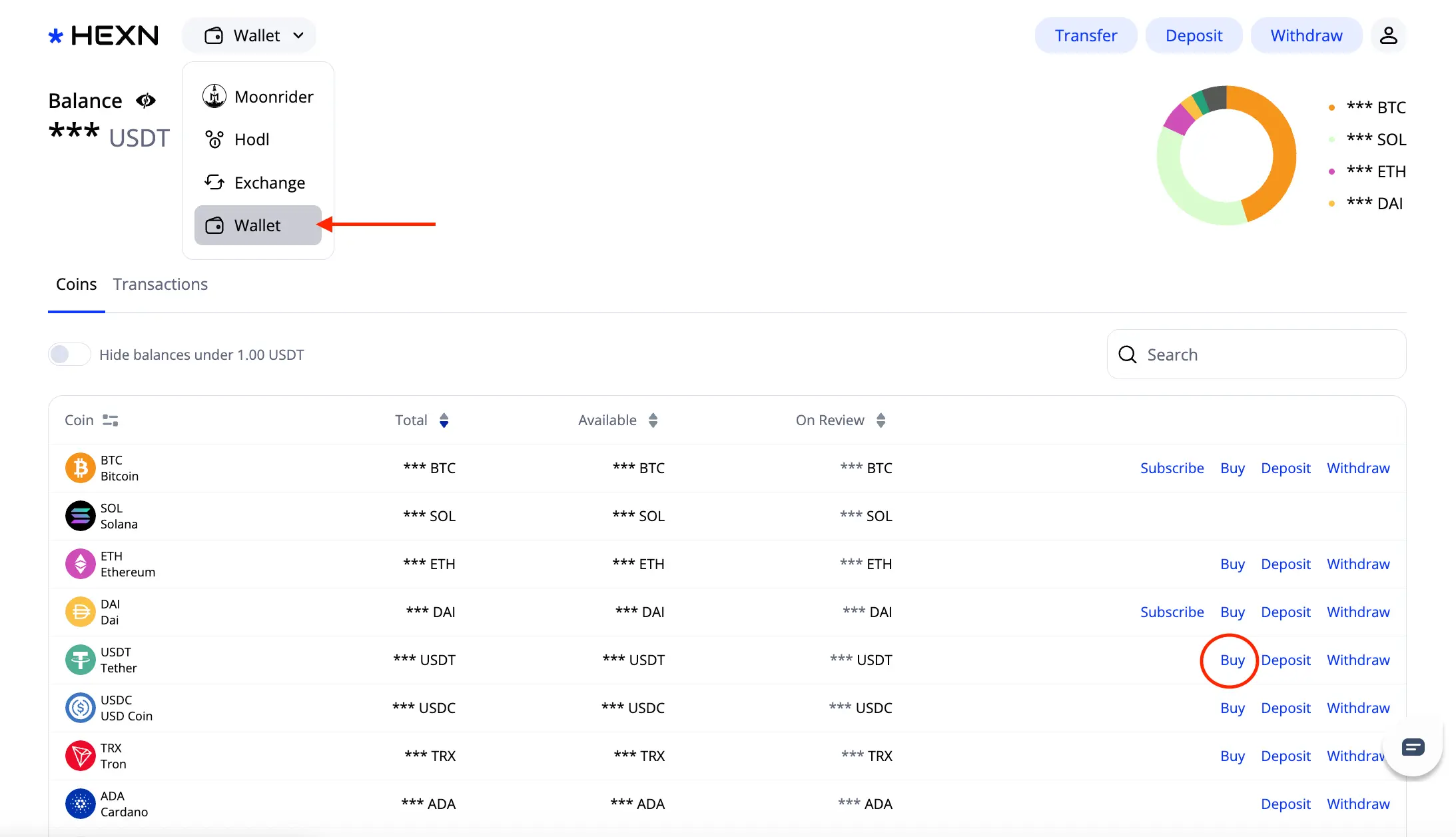Click Withdraw in the BTC row
Screen dimensions: 1456x837
click(x=1358, y=468)
